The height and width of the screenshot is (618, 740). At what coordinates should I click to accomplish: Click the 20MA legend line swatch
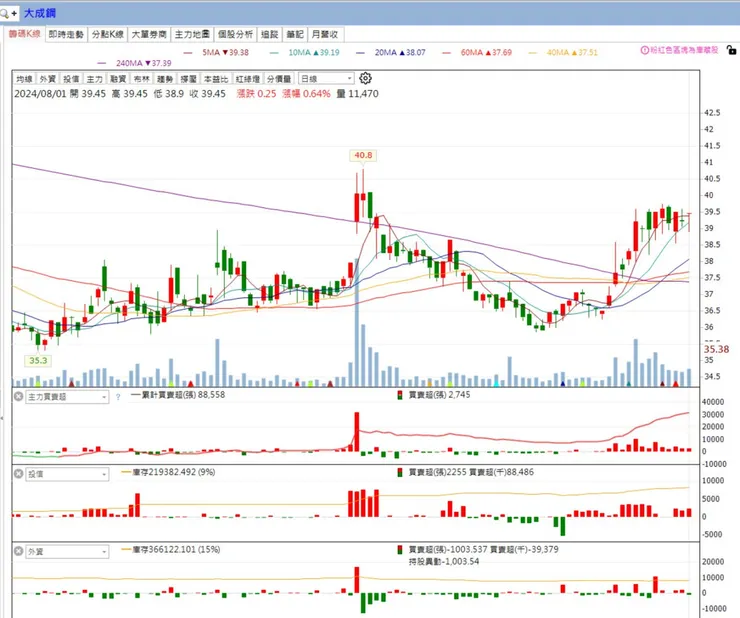point(361,52)
